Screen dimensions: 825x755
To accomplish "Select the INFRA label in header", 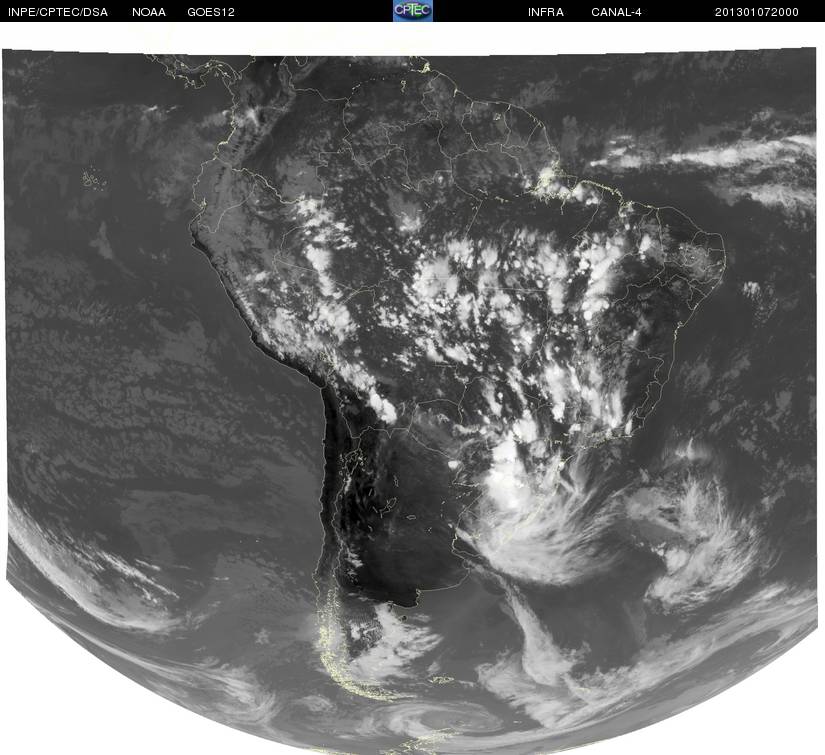I will click(546, 12).
